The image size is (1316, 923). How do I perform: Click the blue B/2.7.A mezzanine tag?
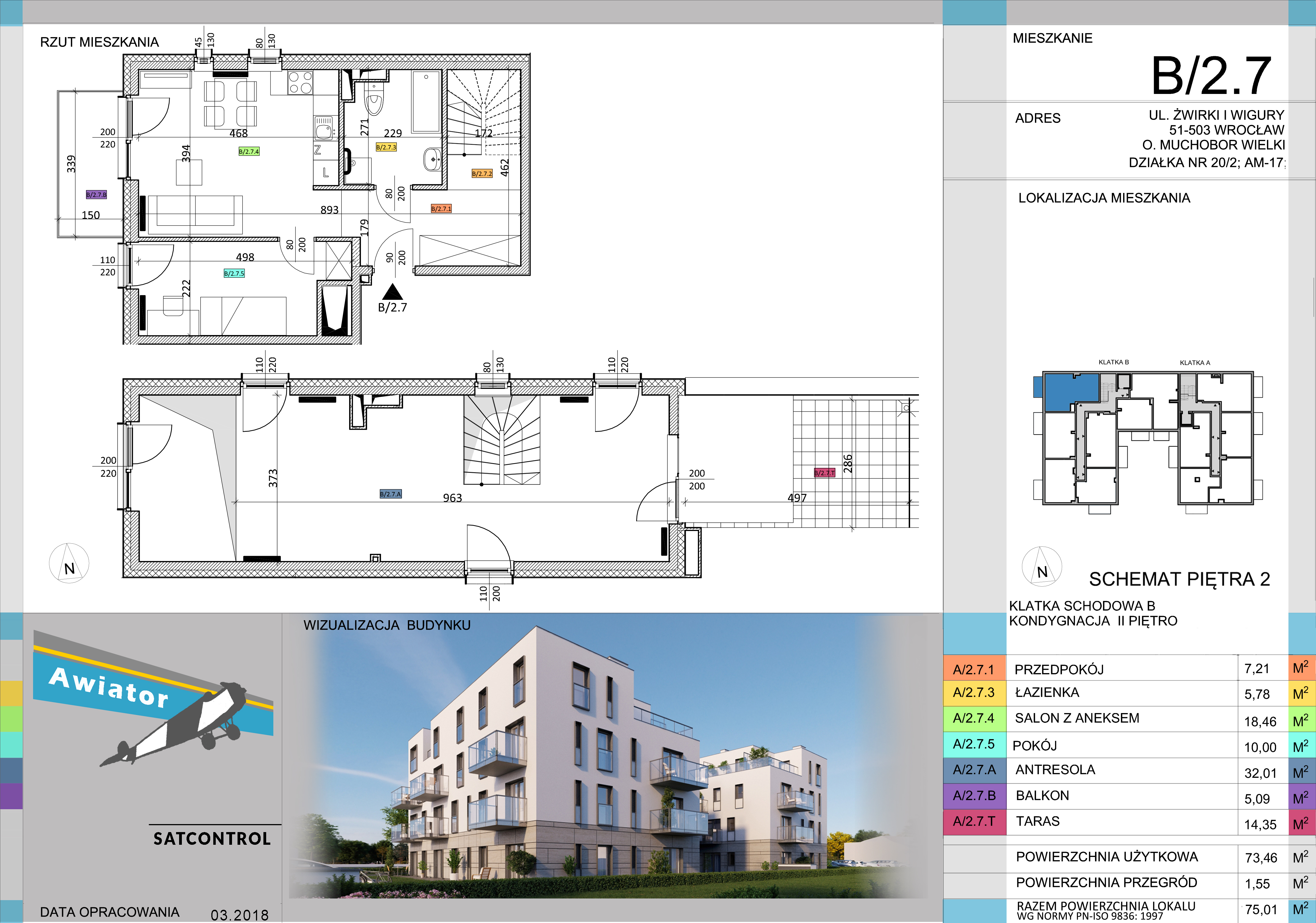[x=391, y=494]
